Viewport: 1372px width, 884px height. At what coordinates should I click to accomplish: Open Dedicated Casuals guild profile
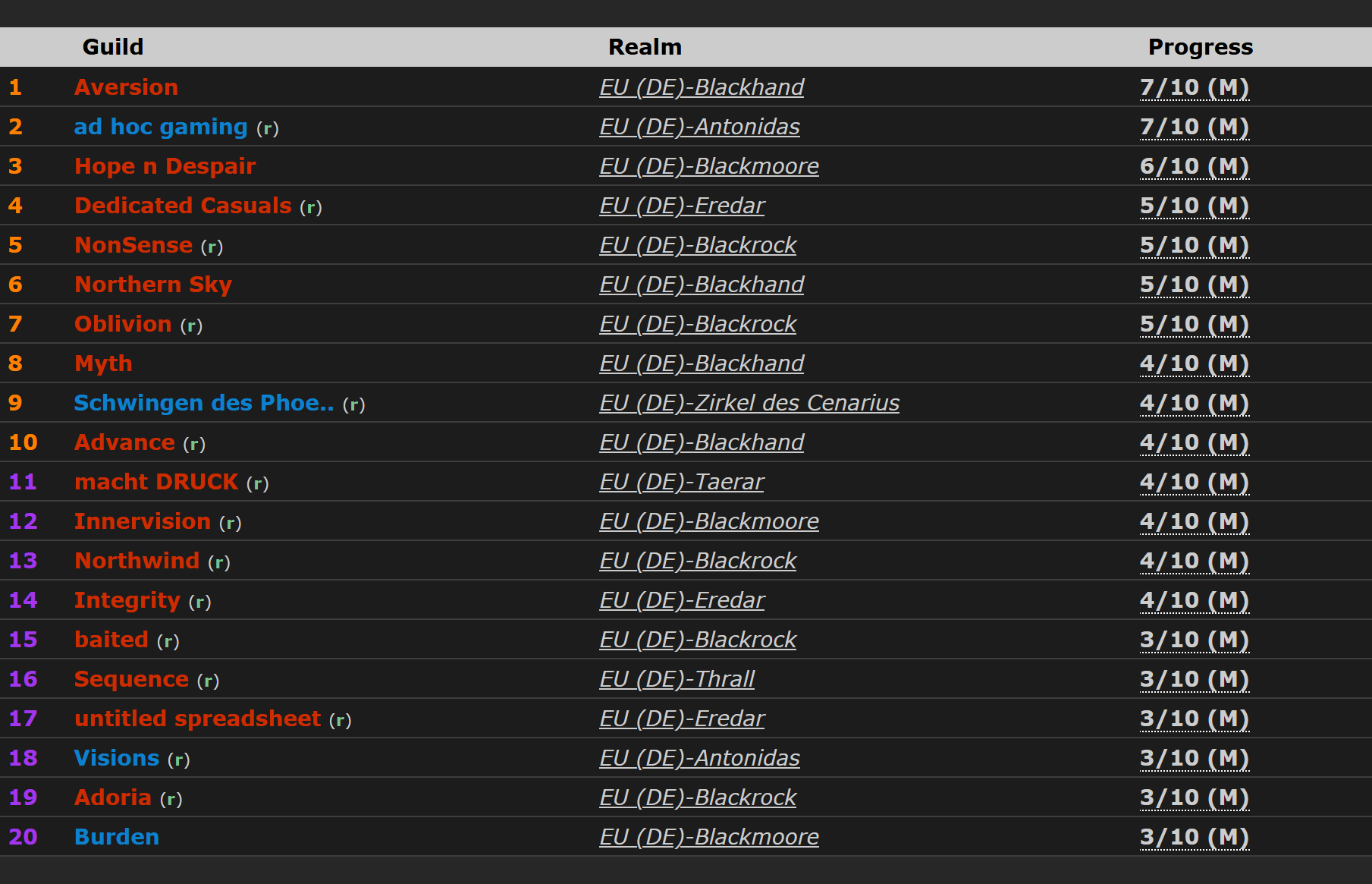pos(183,206)
